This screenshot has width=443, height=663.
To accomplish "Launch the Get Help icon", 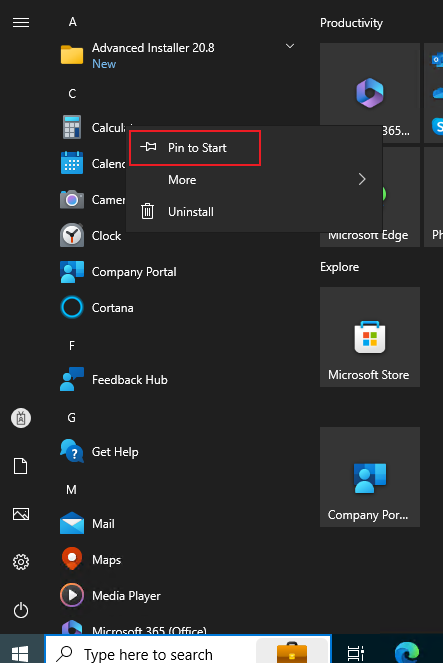I will point(72,451).
